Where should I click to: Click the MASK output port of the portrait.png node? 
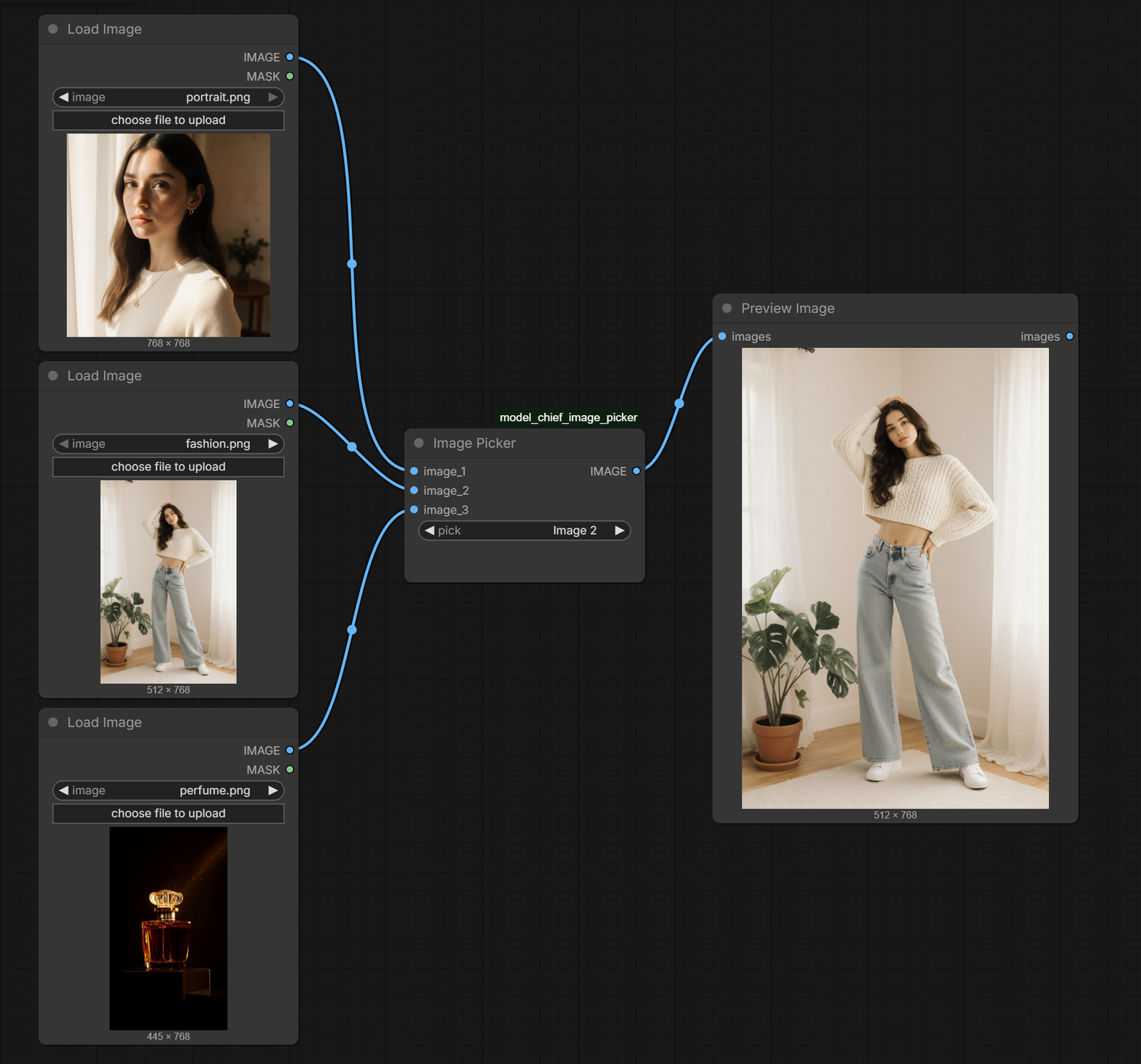click(290, 76)
